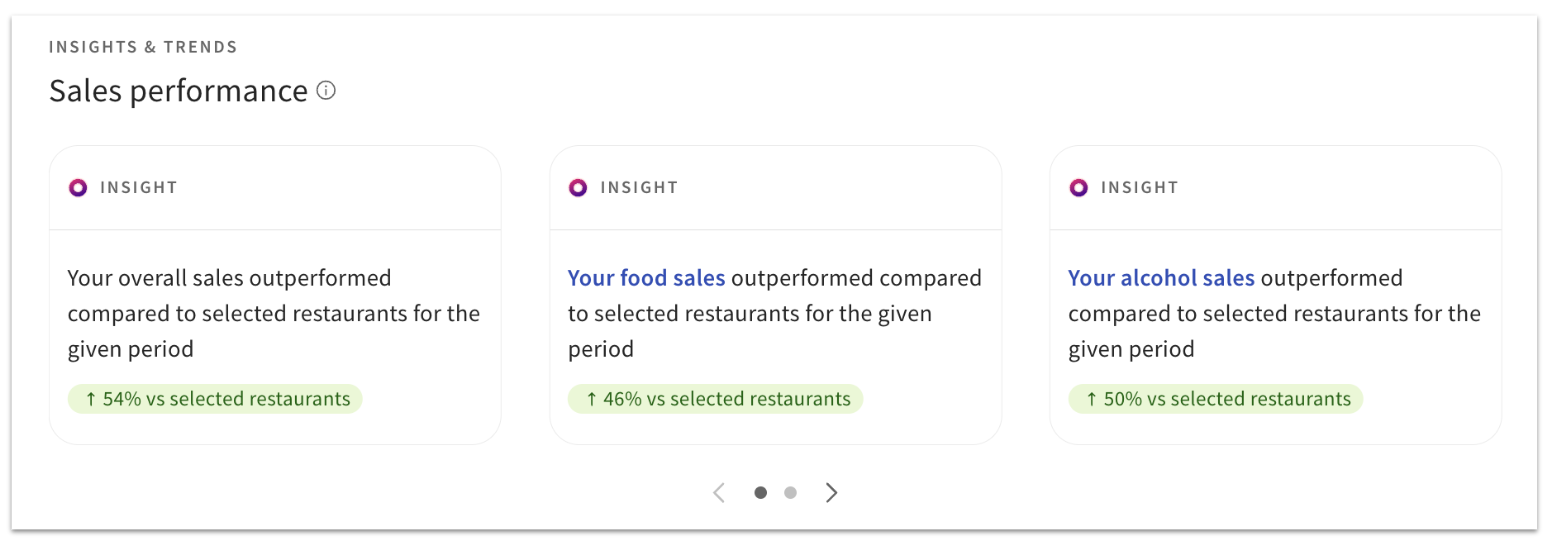Click the 54% vs selected restaurants badge

pos(215,399)
